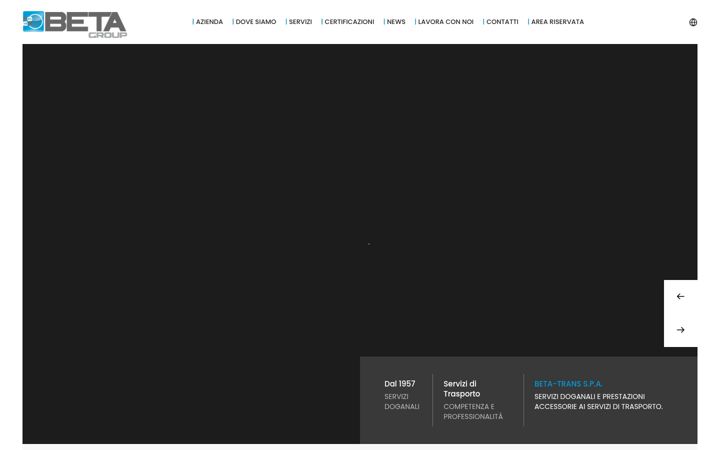This screenshot has width=720, height=450.
Task: Click the Servizi Doganali subtitle under Dal 1957
Action: [402, 401]
